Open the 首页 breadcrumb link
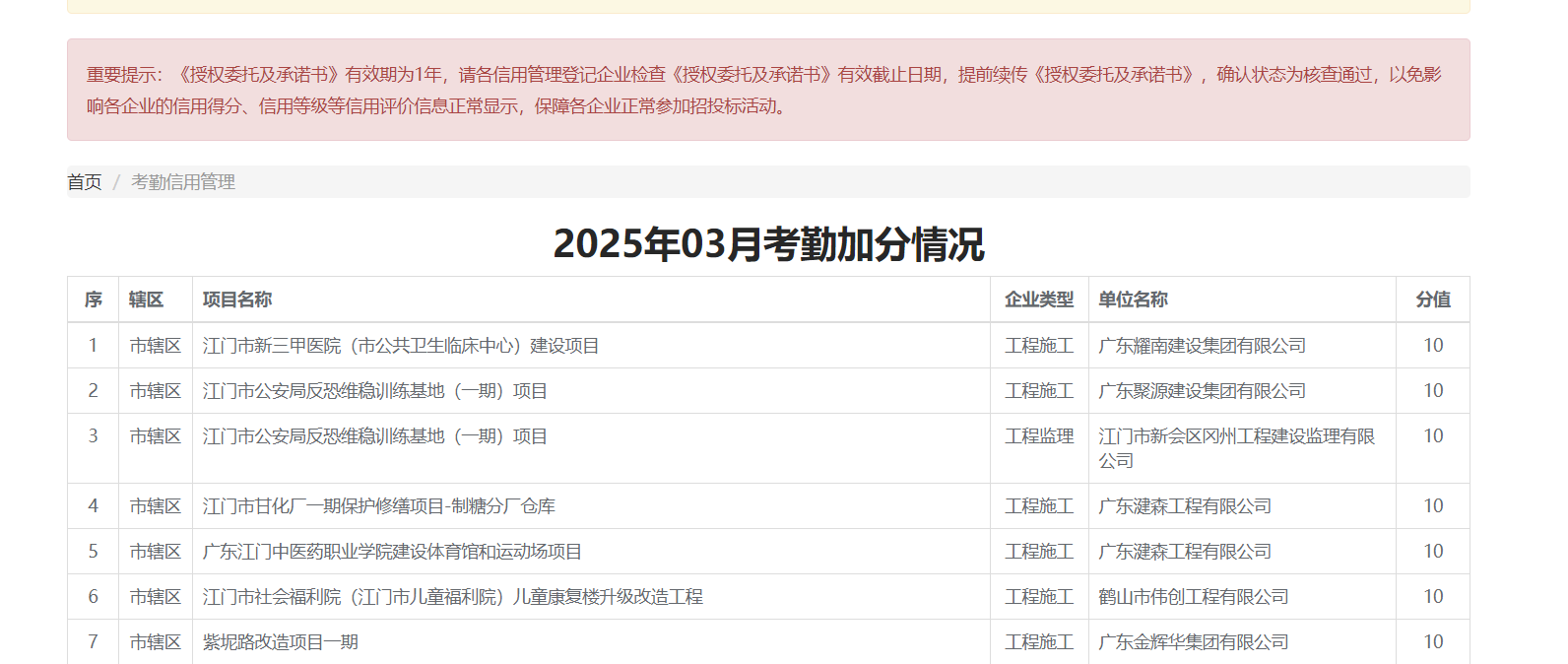 point(85,182)
